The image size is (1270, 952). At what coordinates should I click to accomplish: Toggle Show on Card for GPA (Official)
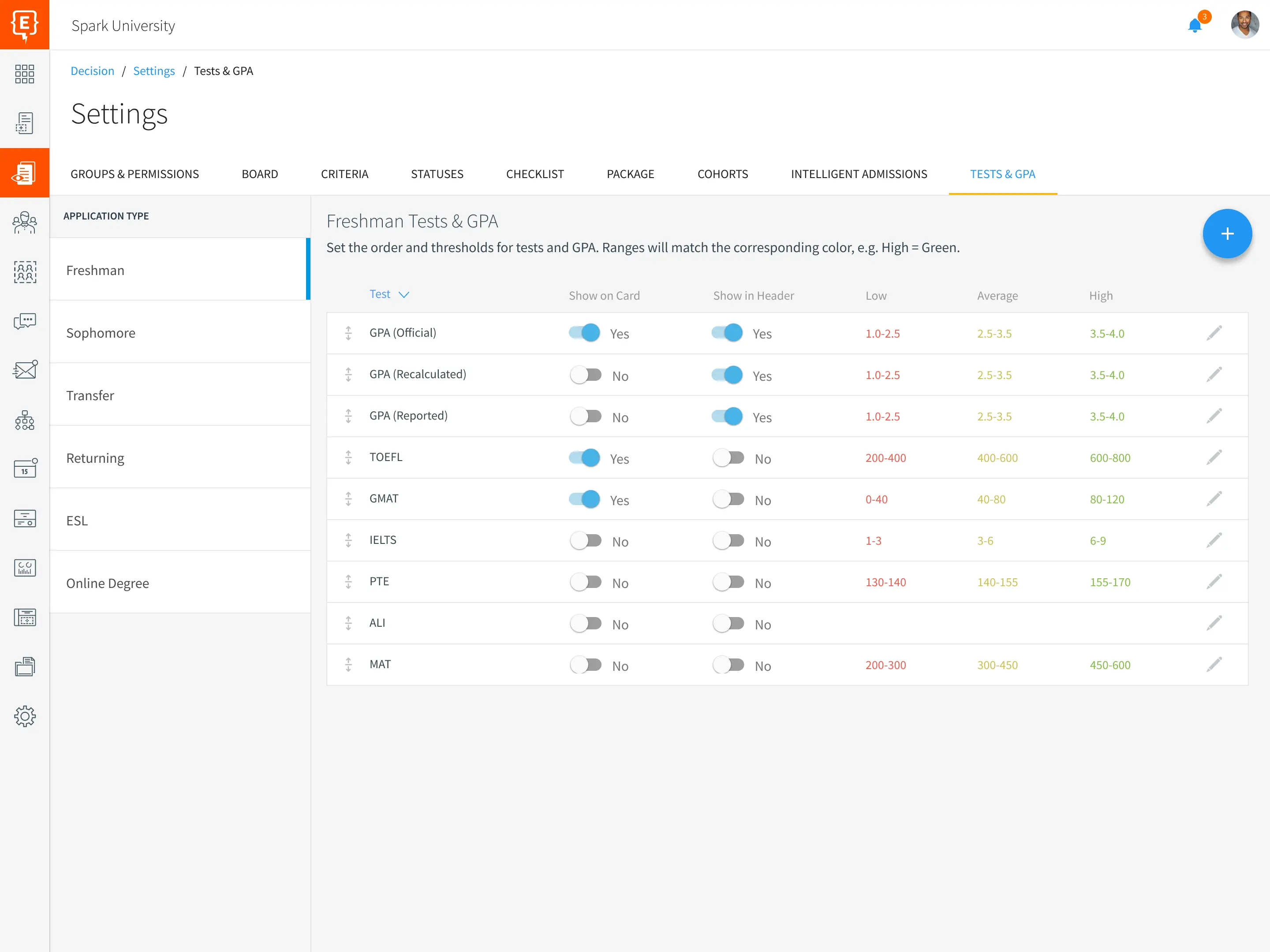coord(584,332)
